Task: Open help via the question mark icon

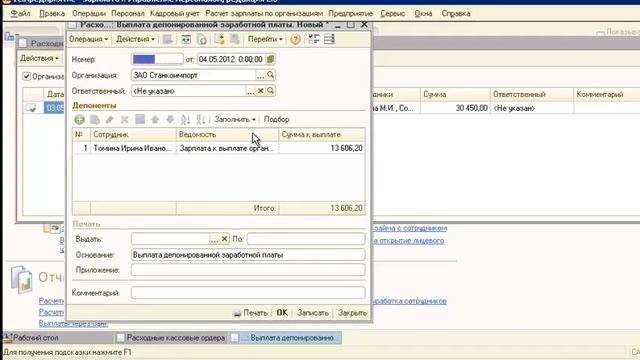Action: [x=296, y=39]
